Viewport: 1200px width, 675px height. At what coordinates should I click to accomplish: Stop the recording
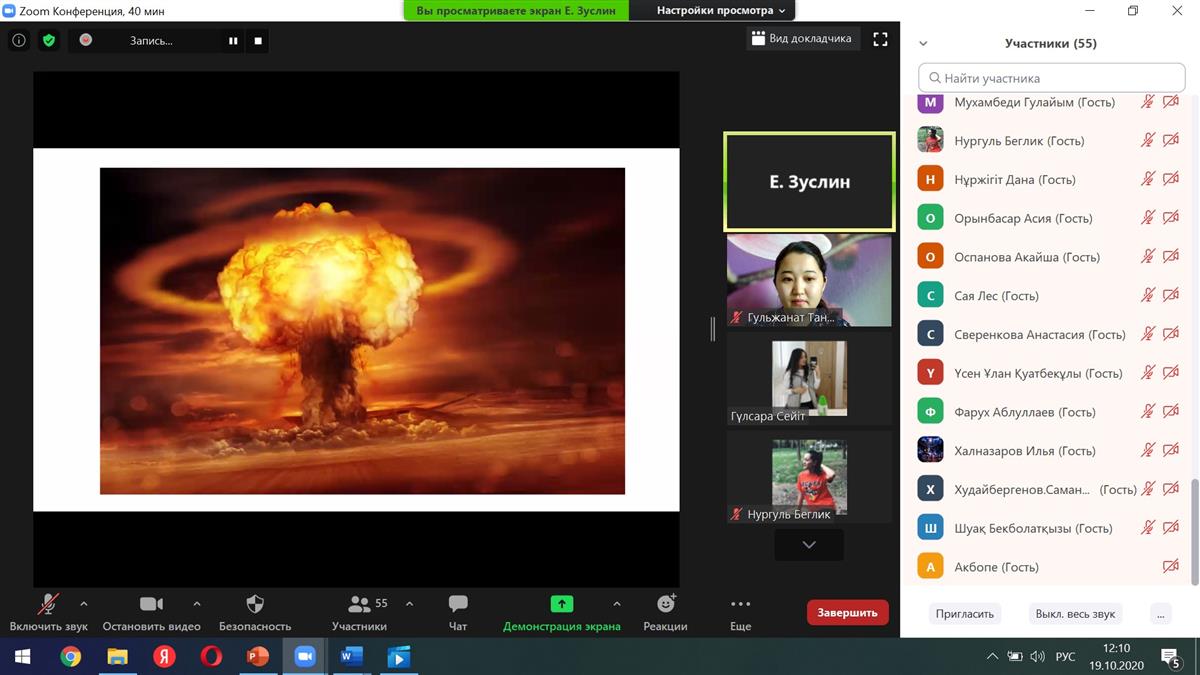258,41
